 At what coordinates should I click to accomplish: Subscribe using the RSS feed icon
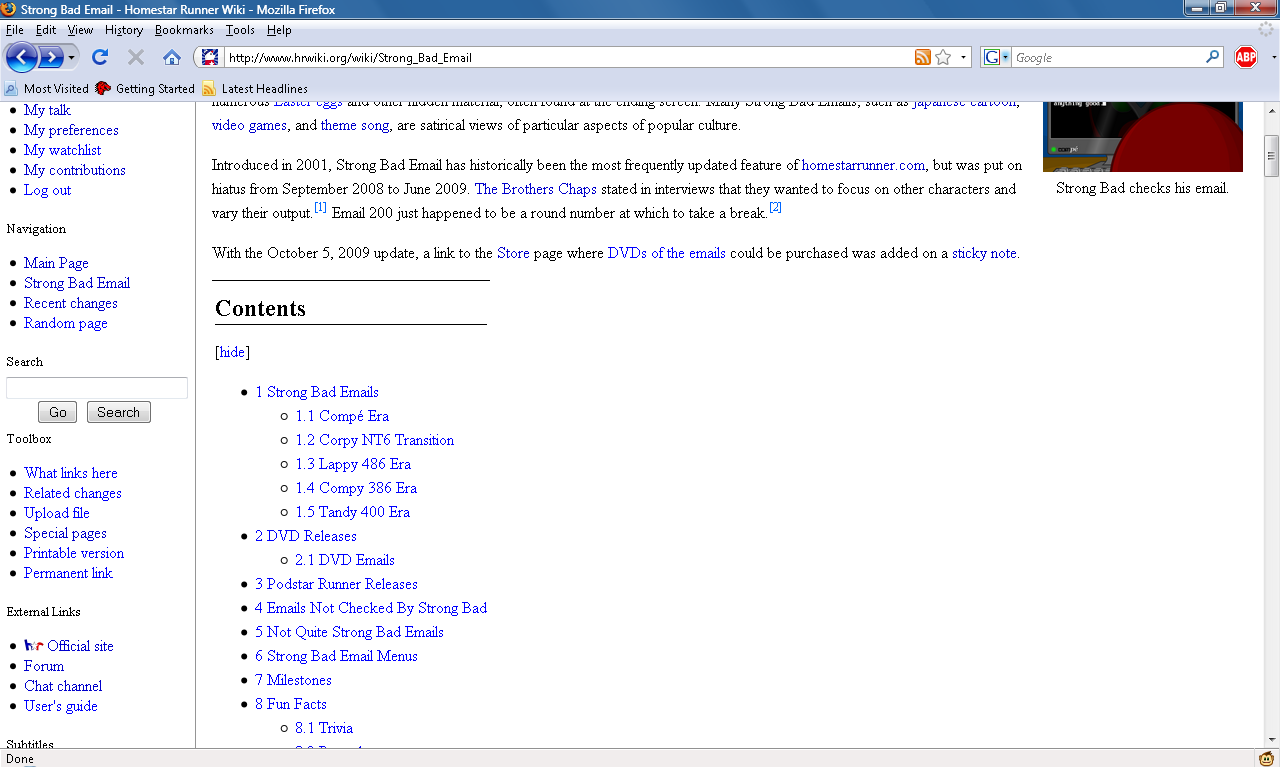coord(923,57)
